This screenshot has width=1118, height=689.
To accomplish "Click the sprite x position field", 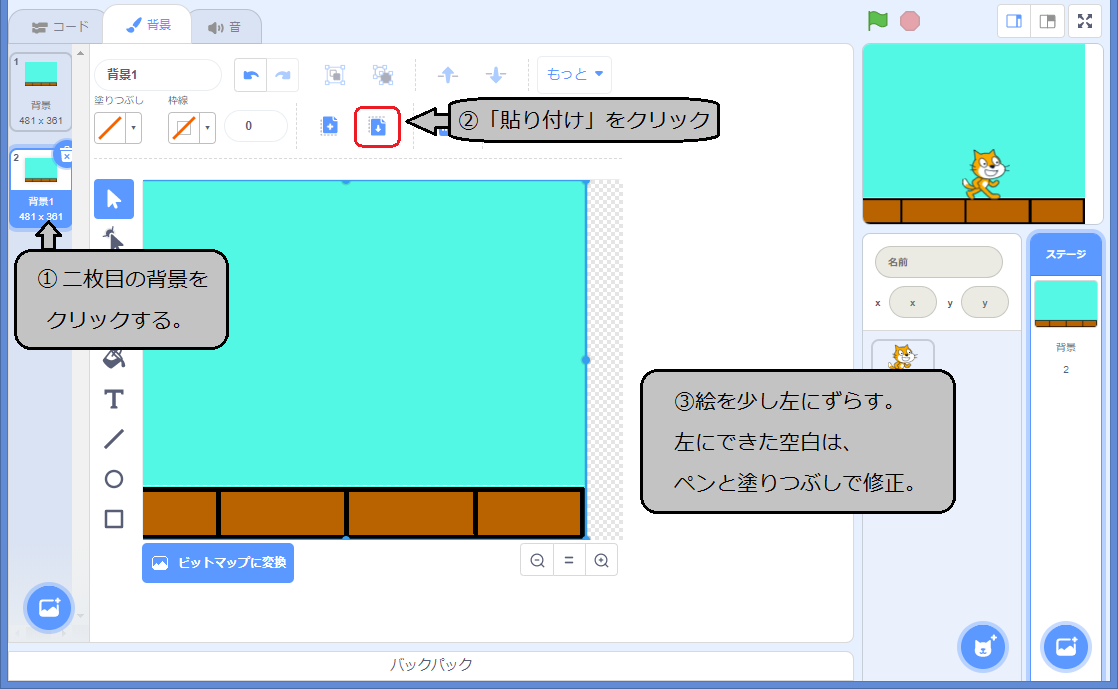I will (913, 303).
